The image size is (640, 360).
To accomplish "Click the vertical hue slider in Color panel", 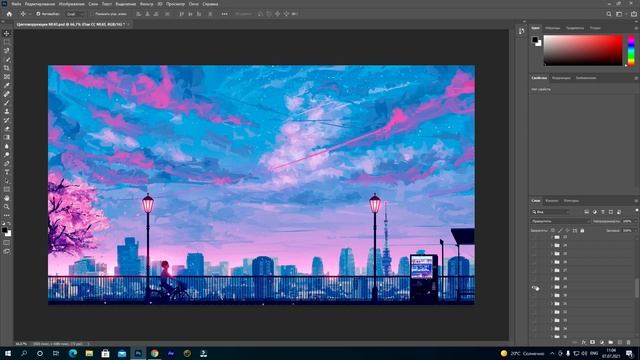I will coord(631,50).
